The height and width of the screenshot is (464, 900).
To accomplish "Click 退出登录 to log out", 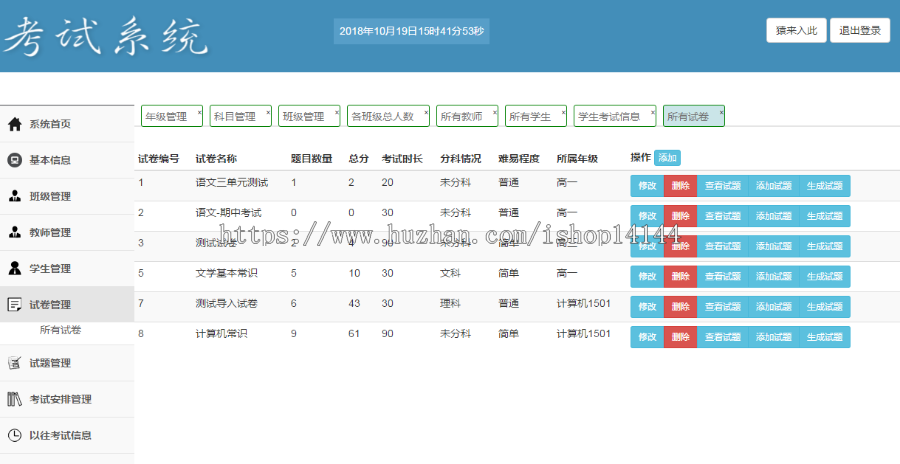I will 859,30.
